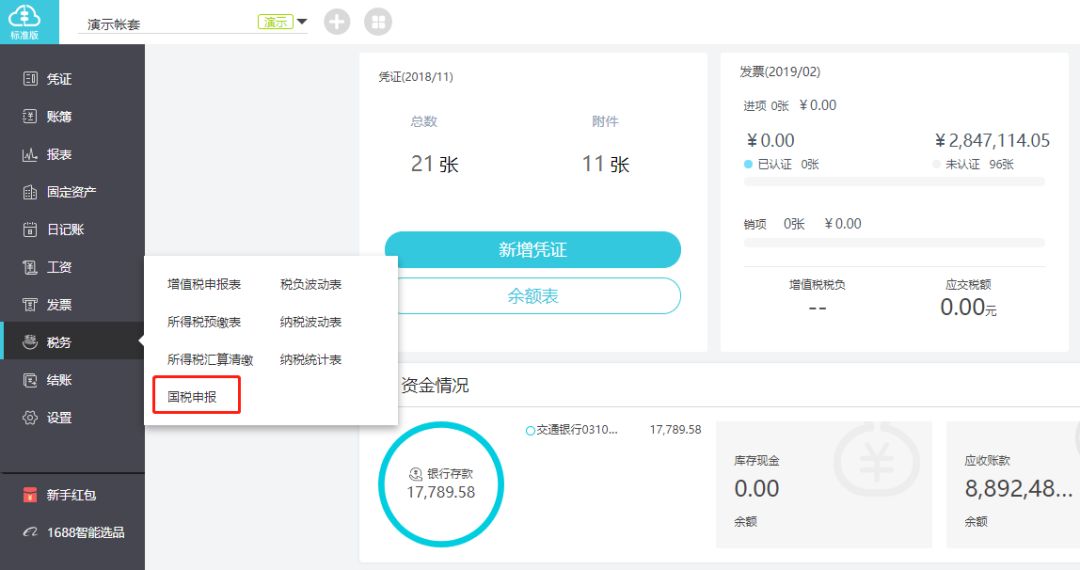Select 国税申报 from the tax submenu
The width and height of the screenshot is (1080, 570).
click(x=192, y=397)
